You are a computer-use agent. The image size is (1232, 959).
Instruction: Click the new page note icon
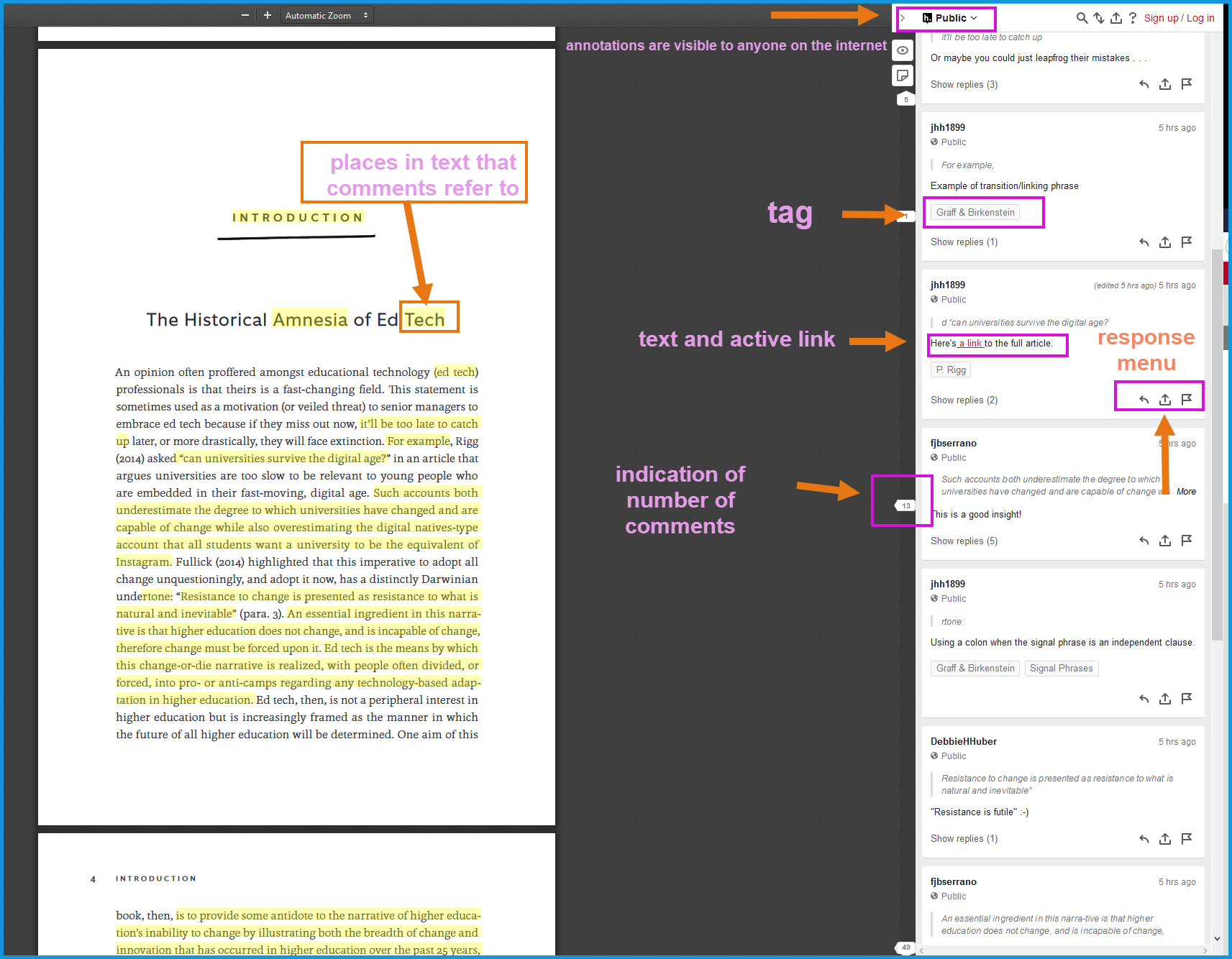pos(903,75)
